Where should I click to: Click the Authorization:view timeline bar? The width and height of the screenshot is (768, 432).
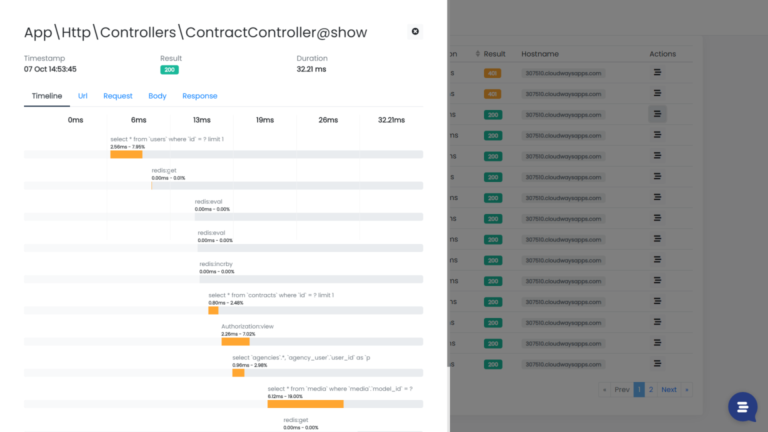tap(235, 342)
